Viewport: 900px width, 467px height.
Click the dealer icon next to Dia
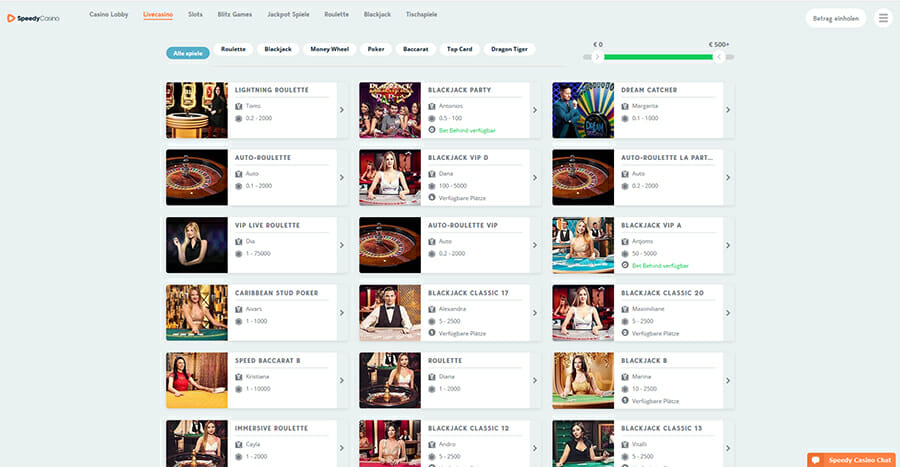[x=239, y=242]
